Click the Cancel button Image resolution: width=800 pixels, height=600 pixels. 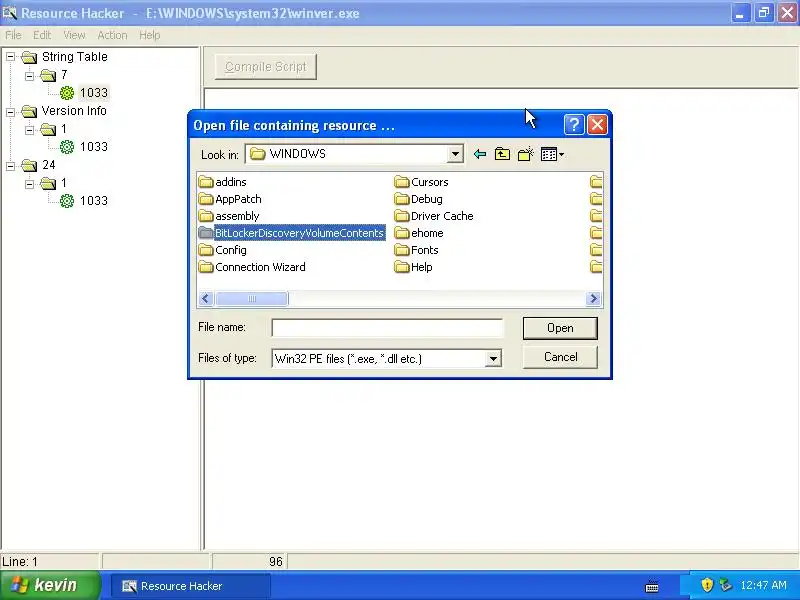(x=560, y=357)
